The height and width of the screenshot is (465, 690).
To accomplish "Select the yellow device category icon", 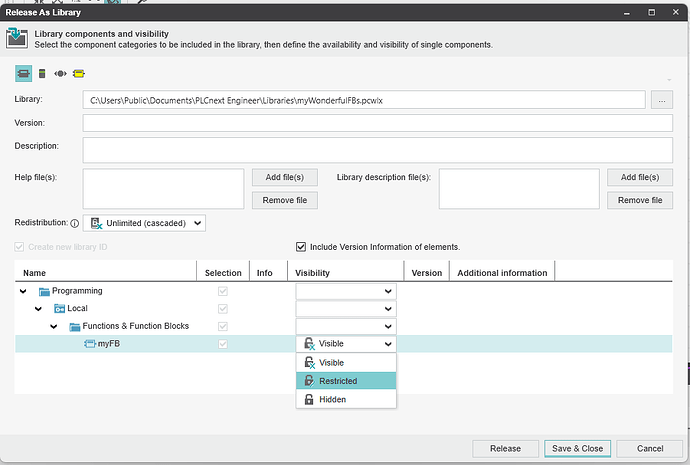I will coord(79,73).
